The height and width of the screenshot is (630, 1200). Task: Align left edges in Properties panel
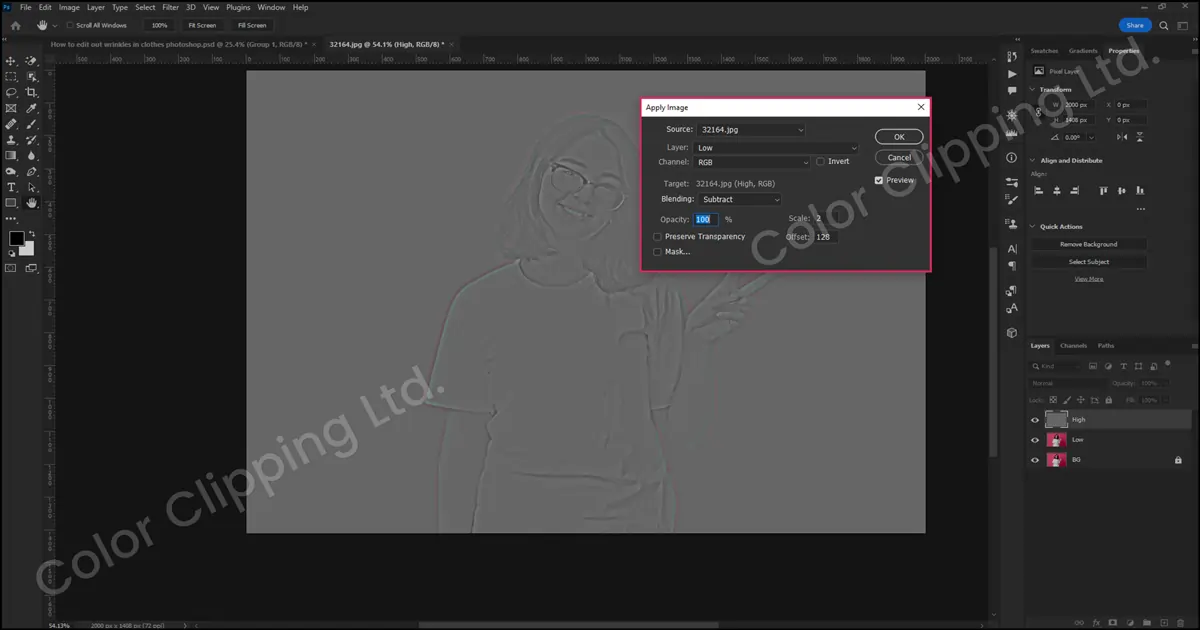[1039, 190]
